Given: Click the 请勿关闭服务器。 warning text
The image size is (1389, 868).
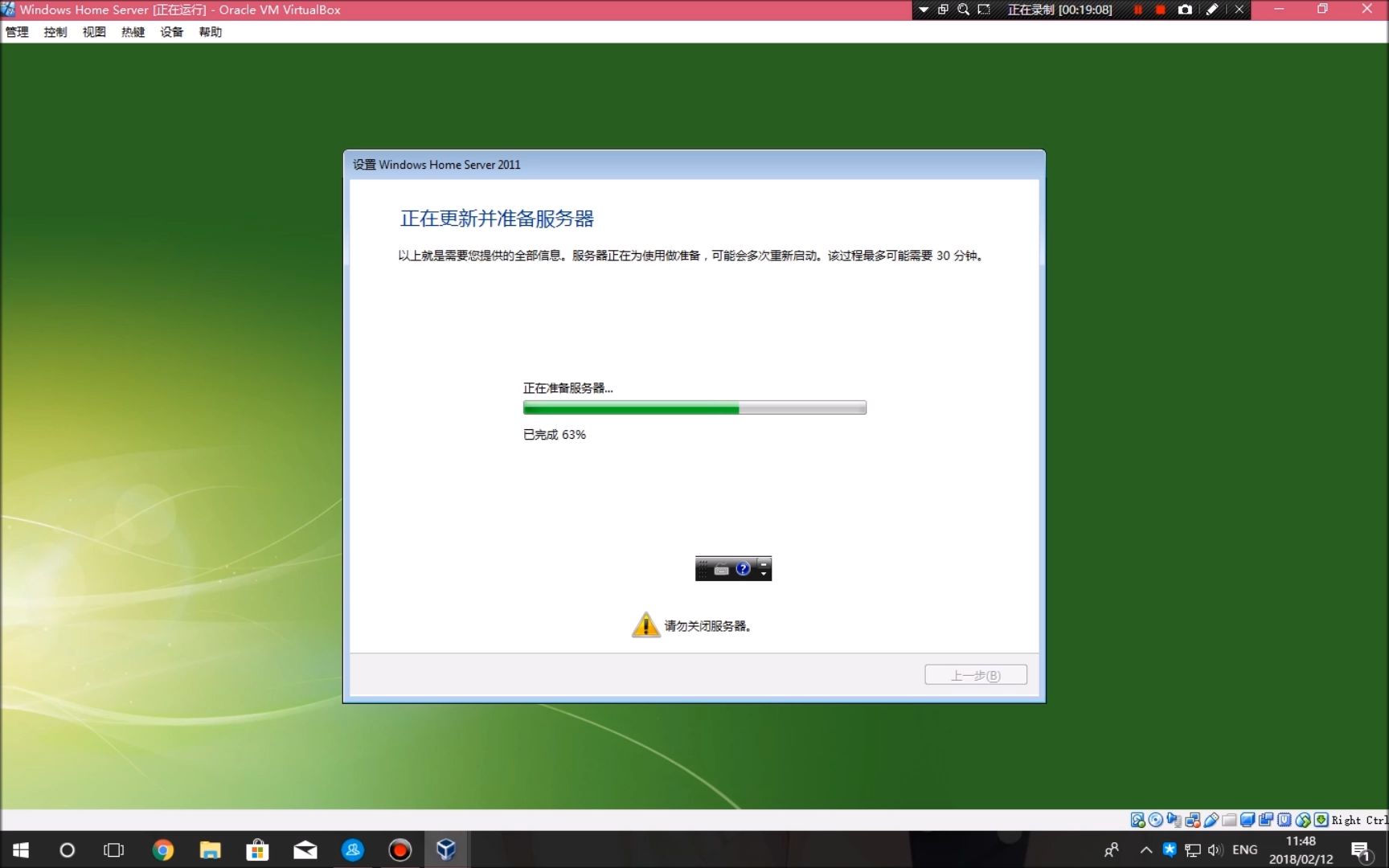Looking at the screenshot, I should (x=707, y=626).
